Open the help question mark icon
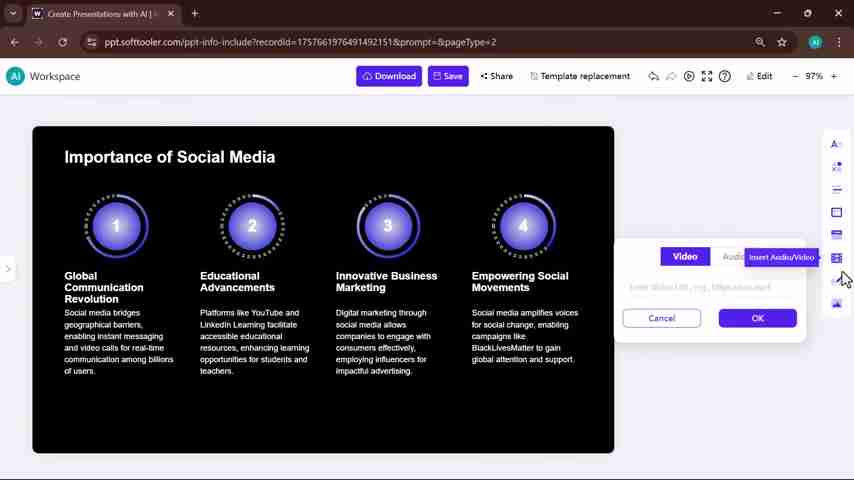The width and height of the screenshot is (854, 480). (x=725, y=76)
